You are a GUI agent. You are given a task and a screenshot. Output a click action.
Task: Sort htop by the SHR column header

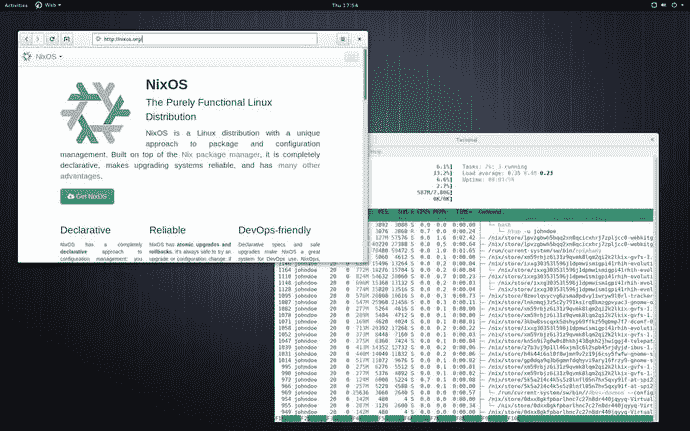[x=402, y=212]
